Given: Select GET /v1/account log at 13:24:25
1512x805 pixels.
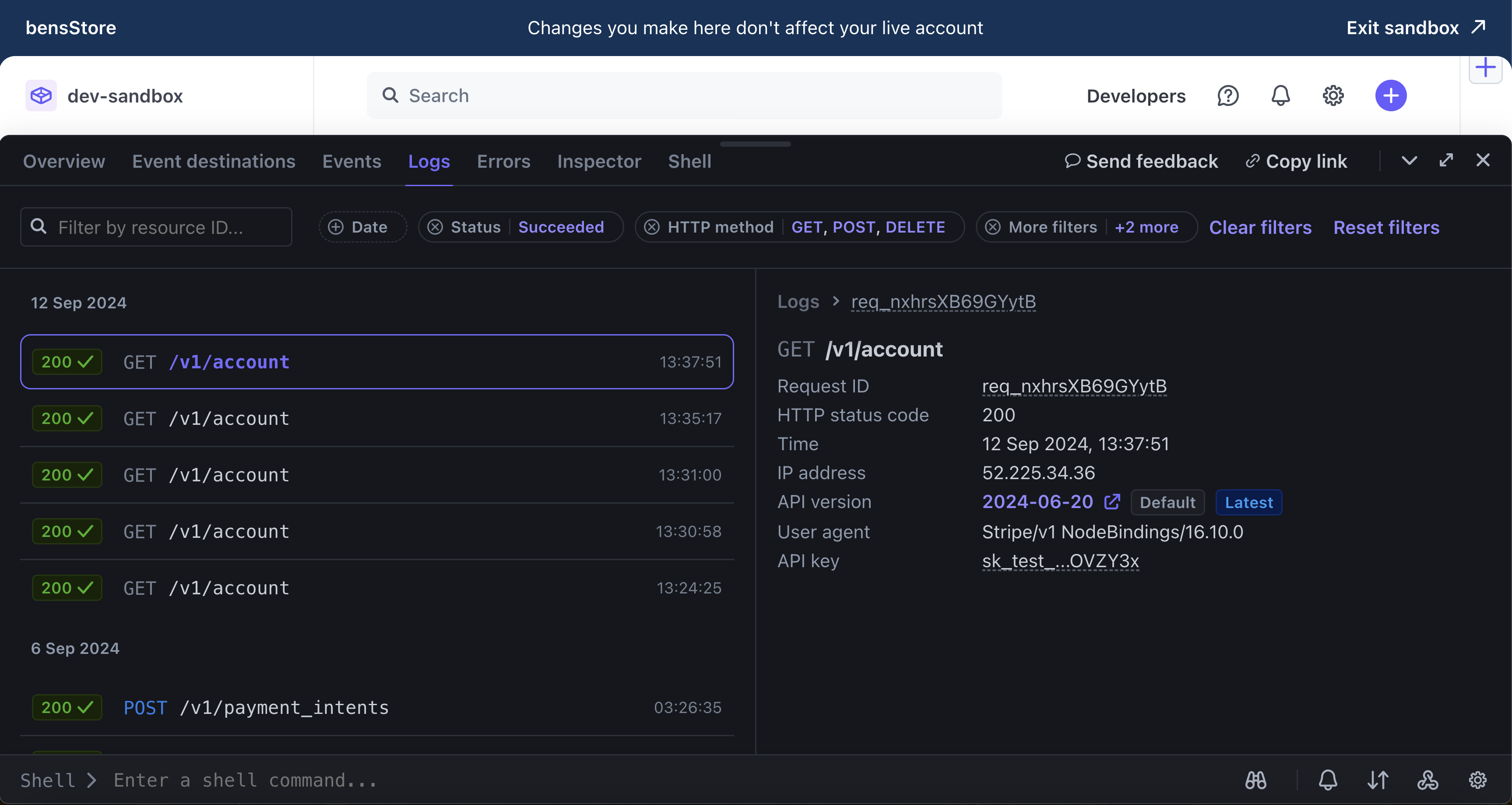Looking at the screenshot, I should click(377, 587).
